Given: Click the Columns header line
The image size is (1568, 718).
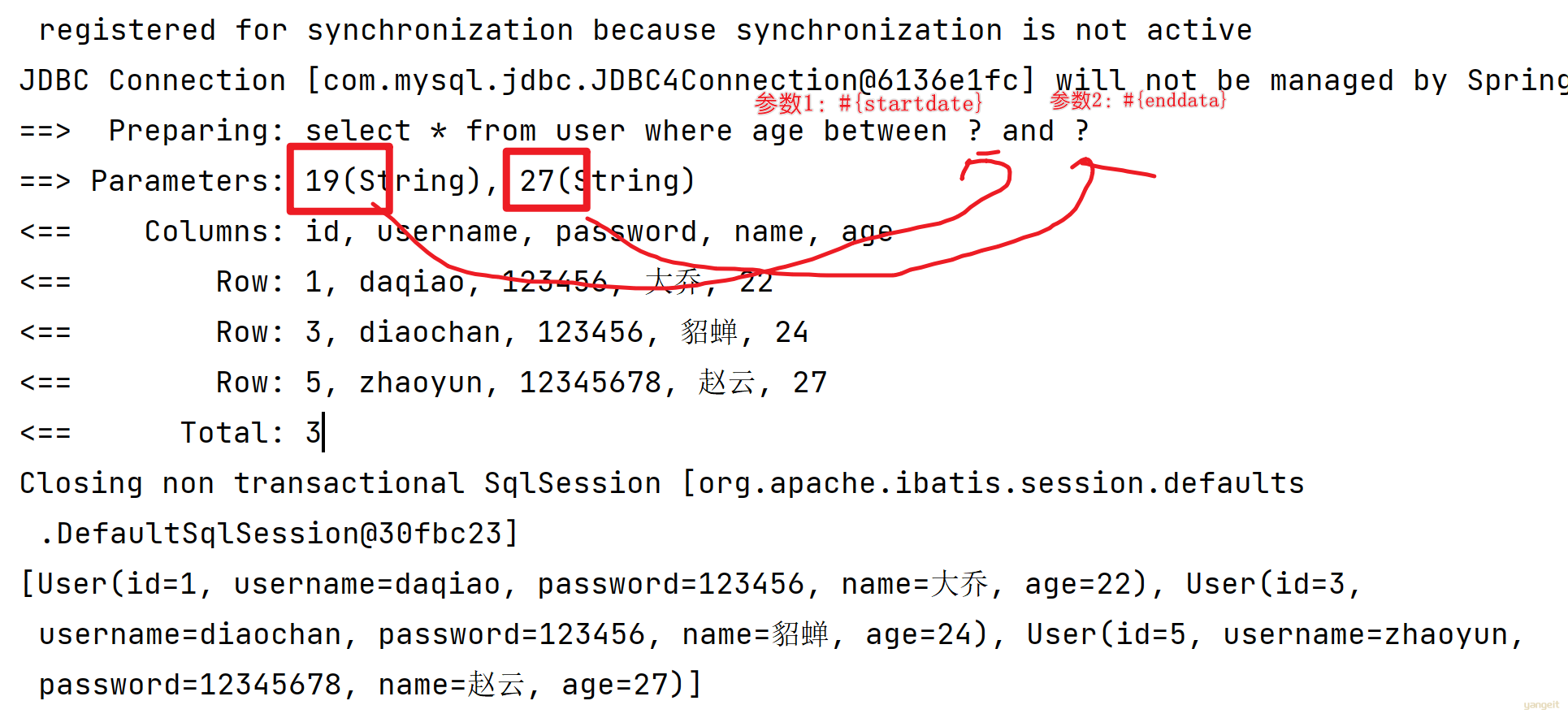Looking at the screenshot, I should (457, 231).
